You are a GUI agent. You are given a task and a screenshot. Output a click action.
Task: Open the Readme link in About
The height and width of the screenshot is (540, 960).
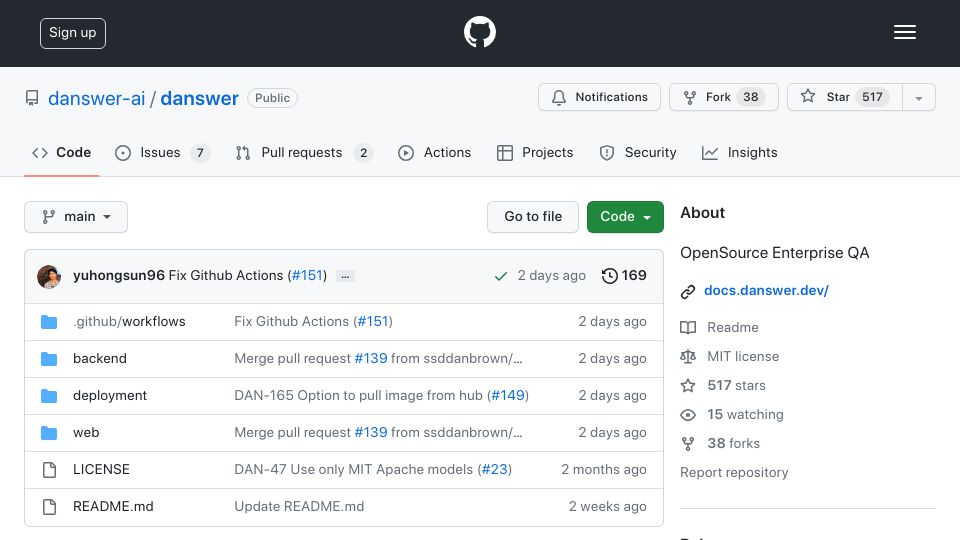click(x=733, y=327)
